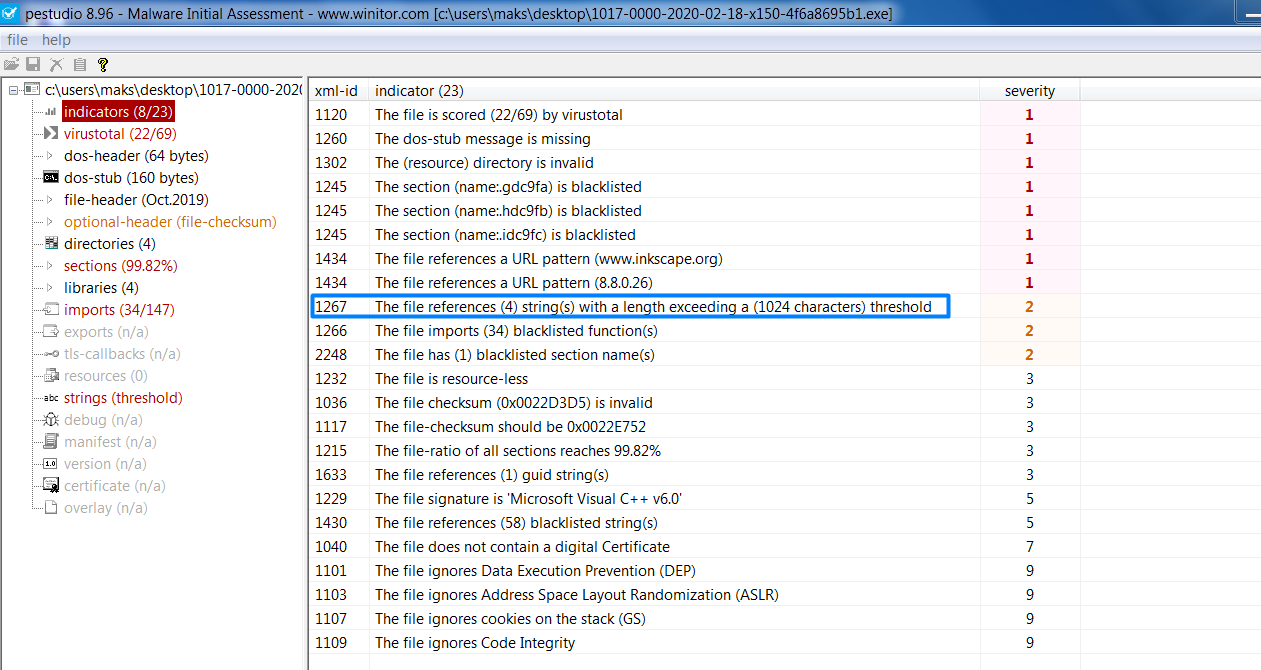
Task: Select row 'URL pattern (8.8.0.26)'
Action: (694, 283)
